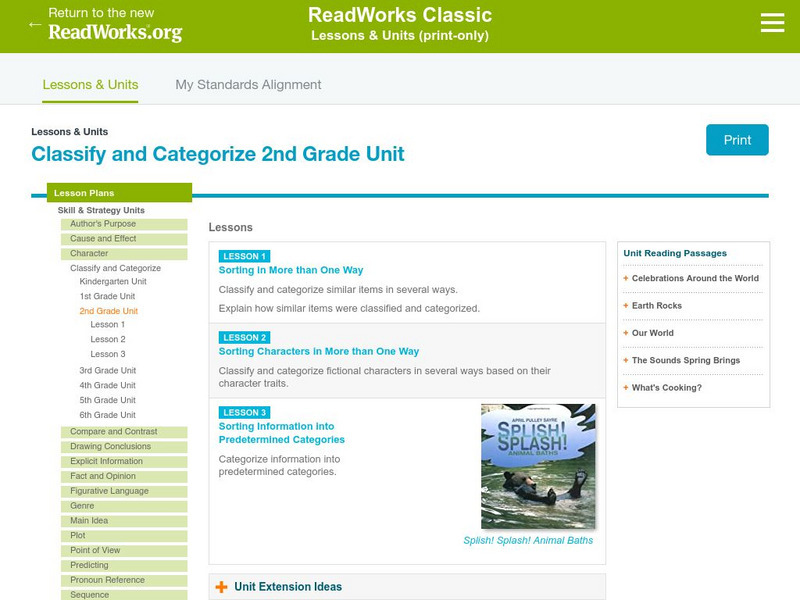The image size is (800, 600).
Task: Expand the Cause and Effect unit
Action: click(124, 239)
